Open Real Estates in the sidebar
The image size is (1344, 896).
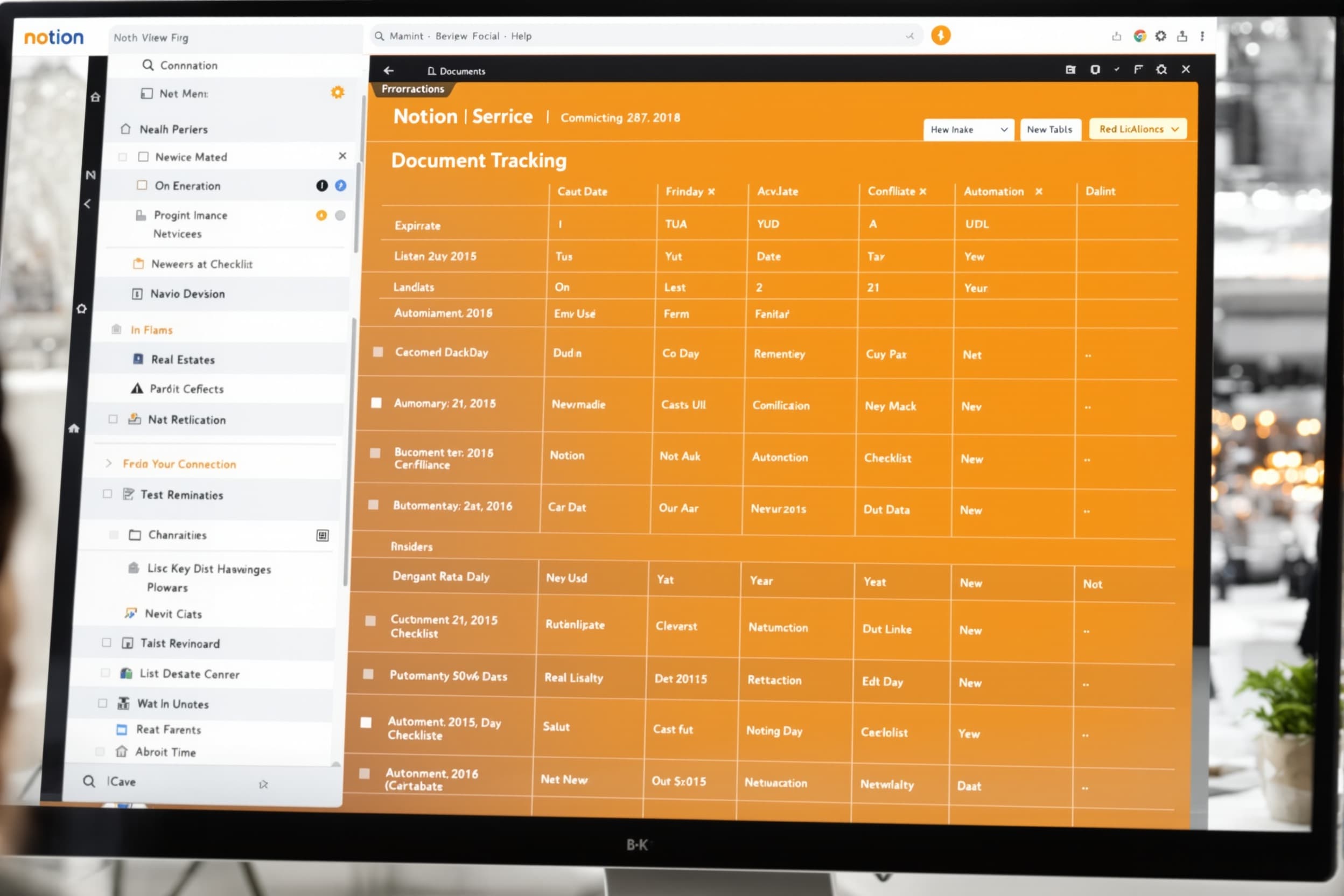tap(183, 360)
